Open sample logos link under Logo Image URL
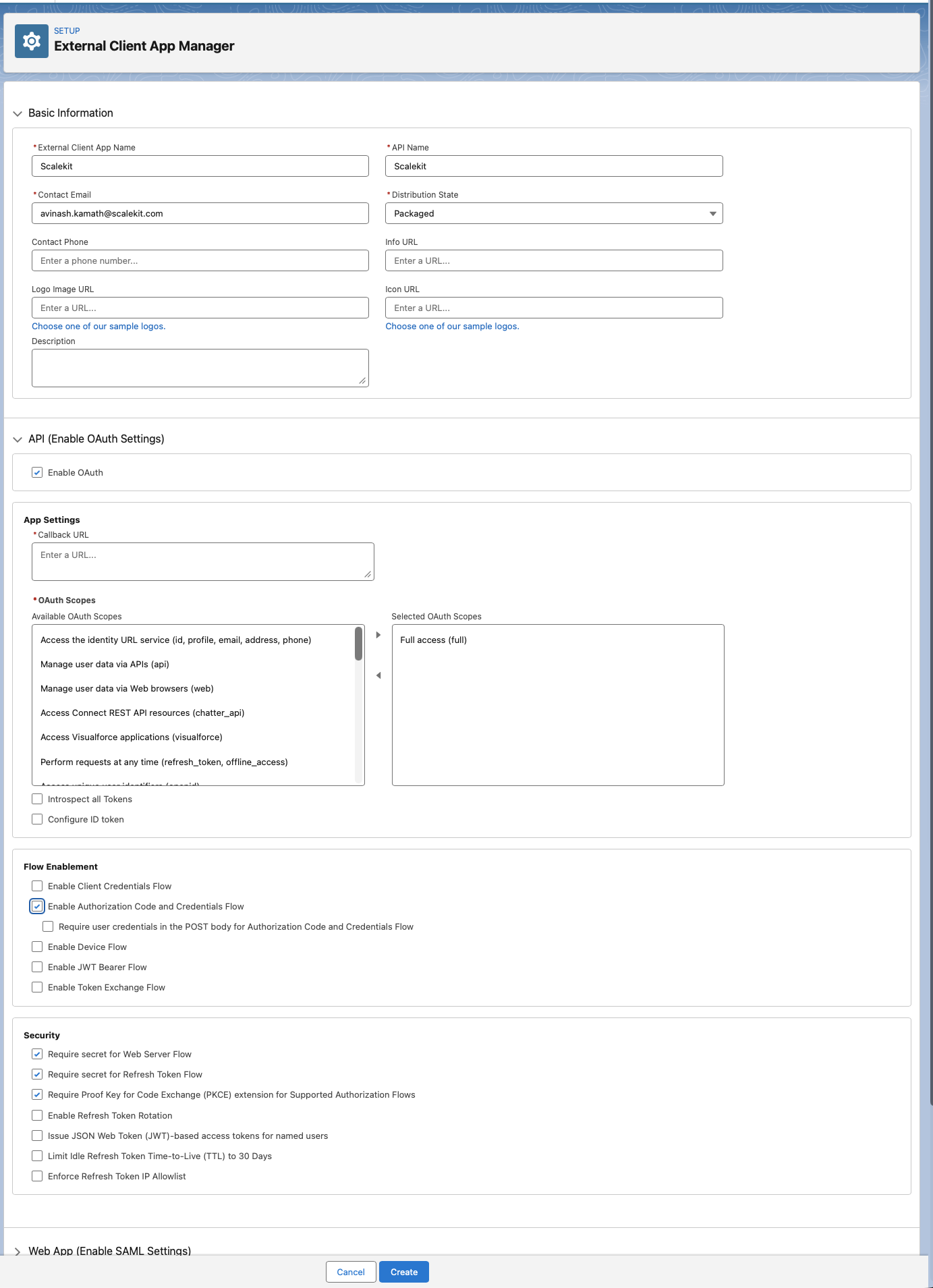The width and height of the screenshot is (933, 1288). [98, 326]
